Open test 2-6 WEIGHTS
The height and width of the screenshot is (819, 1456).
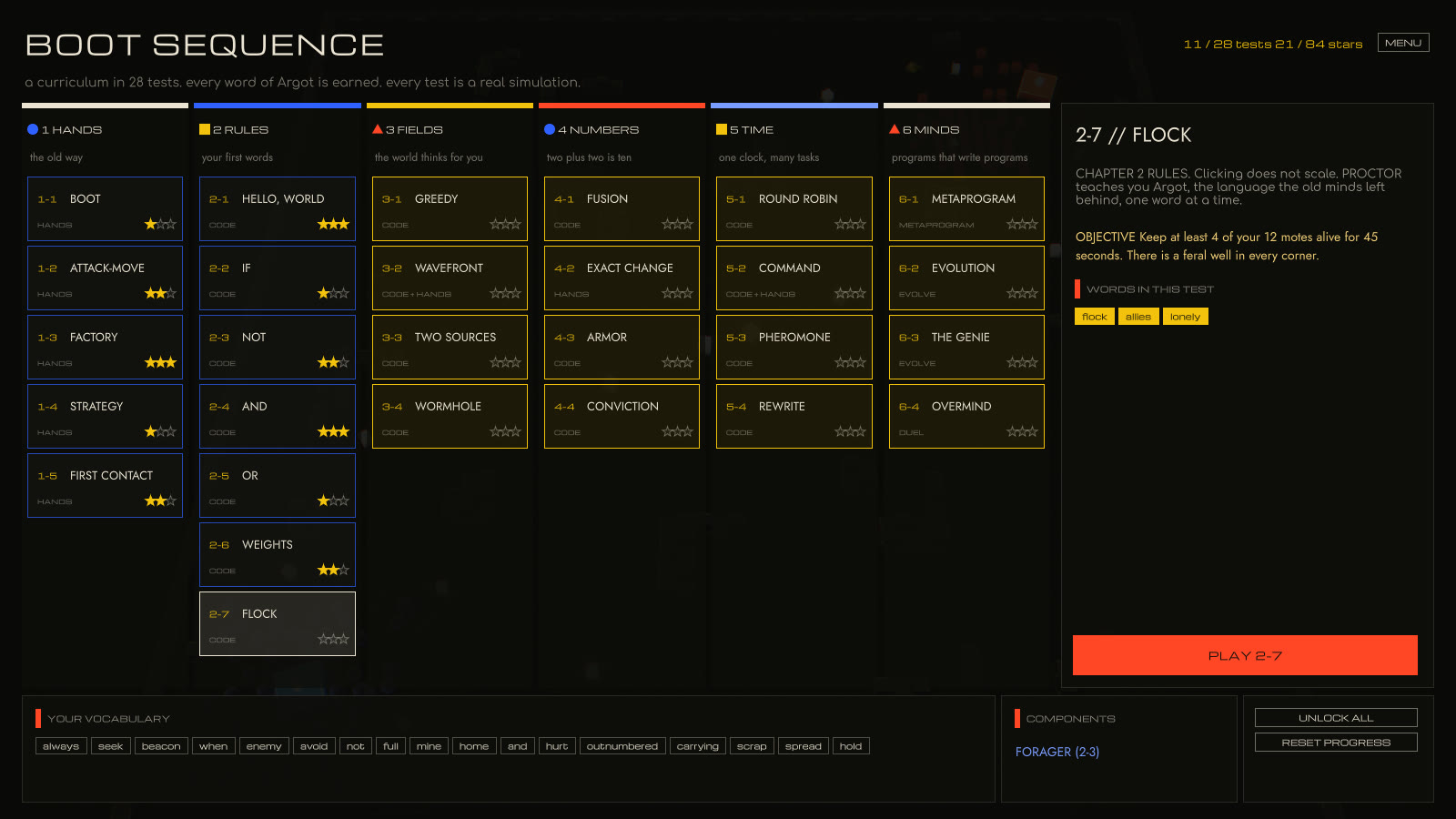point(278,554)
